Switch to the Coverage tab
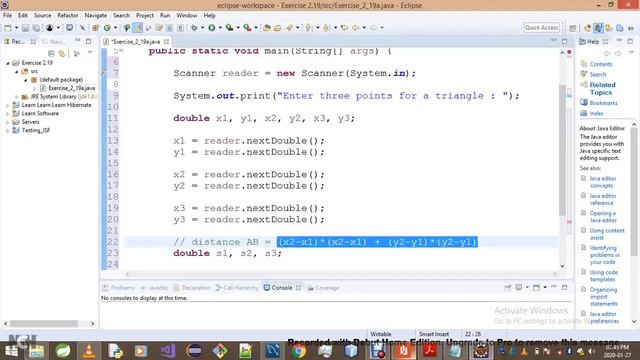This screenshot has height=360, width=640. pyautogui.click(x=324, y=288)
